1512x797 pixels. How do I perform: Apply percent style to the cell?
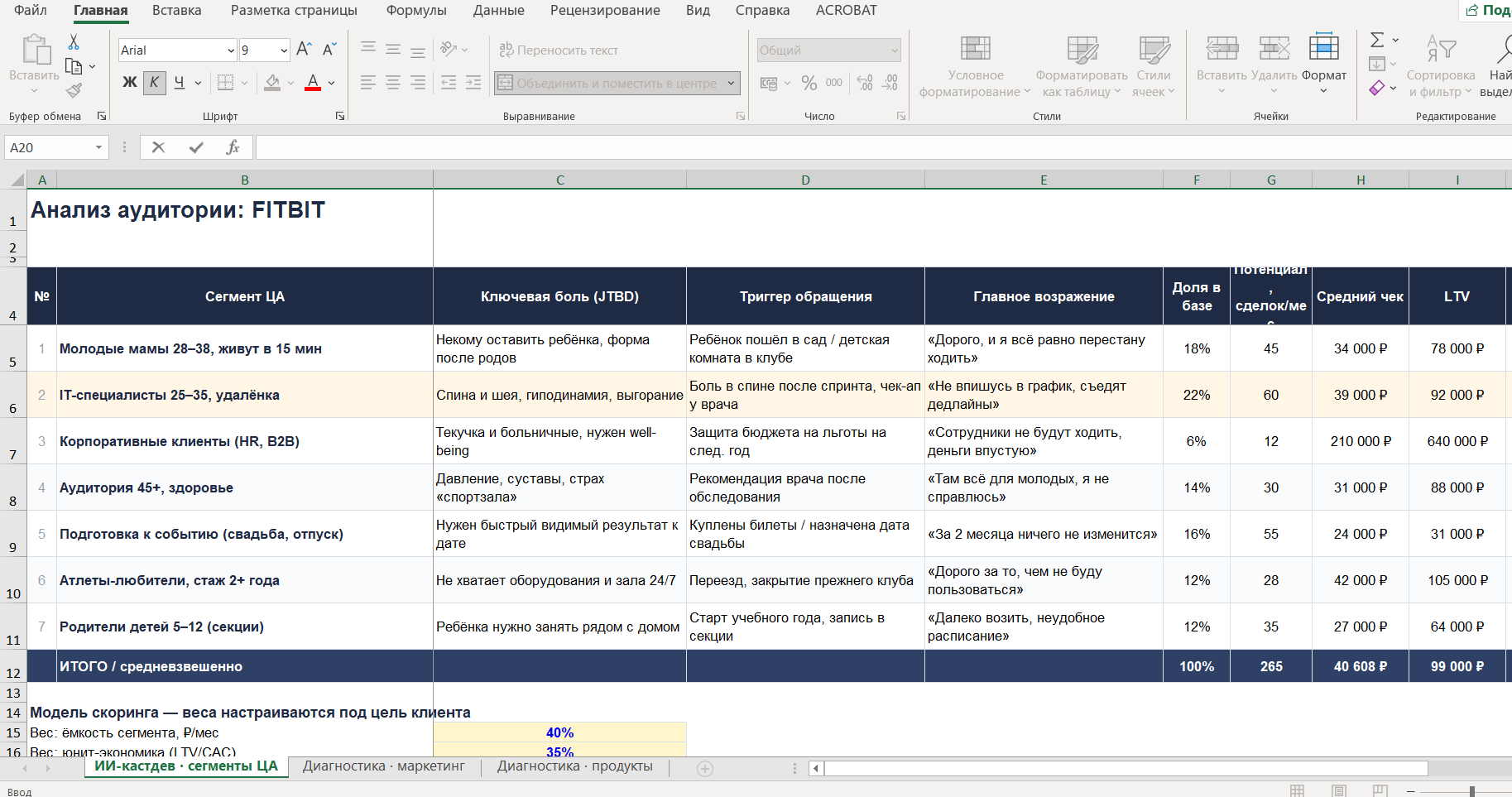[x=809, y=83]
